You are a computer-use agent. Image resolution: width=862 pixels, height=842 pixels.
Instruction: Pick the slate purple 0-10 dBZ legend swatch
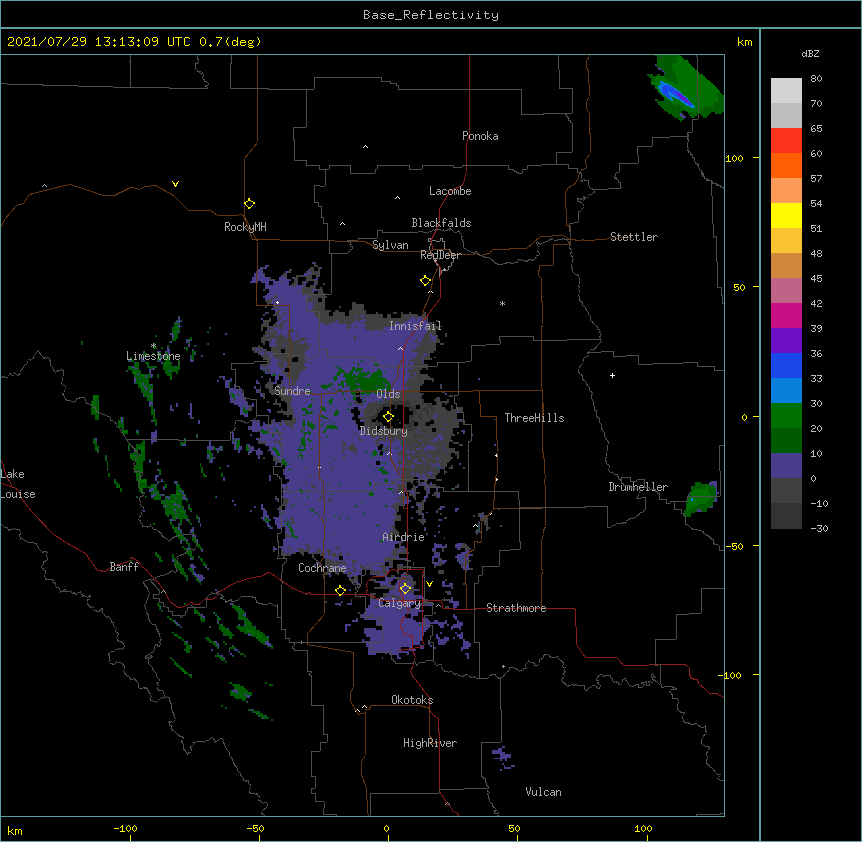(x=786, y=466)
